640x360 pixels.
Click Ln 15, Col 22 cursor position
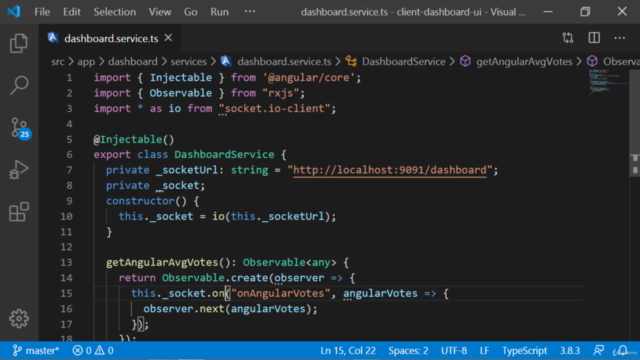(348, 351)
